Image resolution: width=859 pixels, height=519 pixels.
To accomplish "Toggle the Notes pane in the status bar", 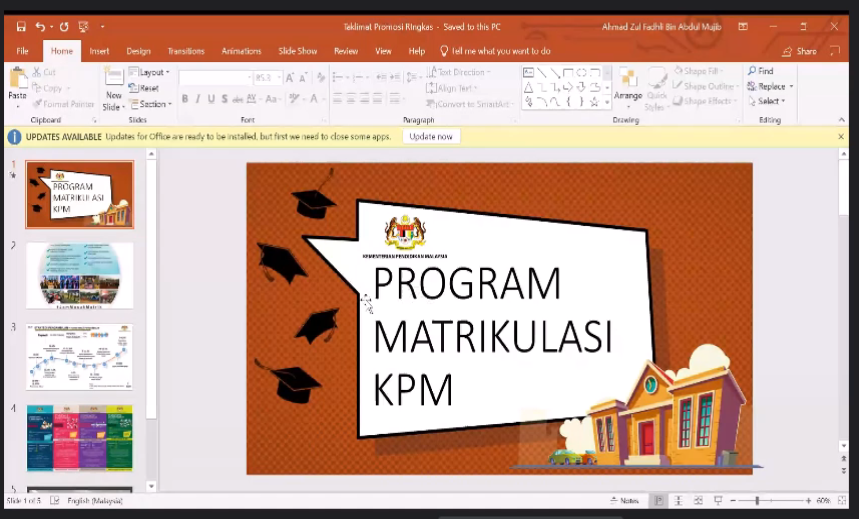I will tap(625, 500).
